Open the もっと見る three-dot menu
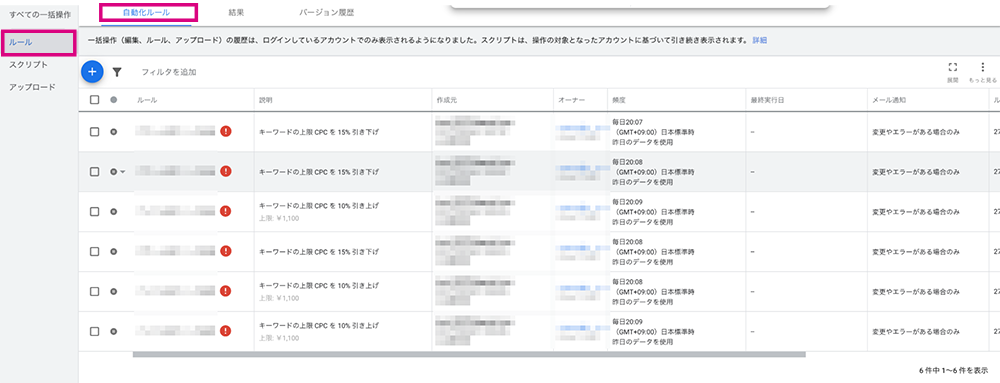1000x383 pixels. [982, 67]
